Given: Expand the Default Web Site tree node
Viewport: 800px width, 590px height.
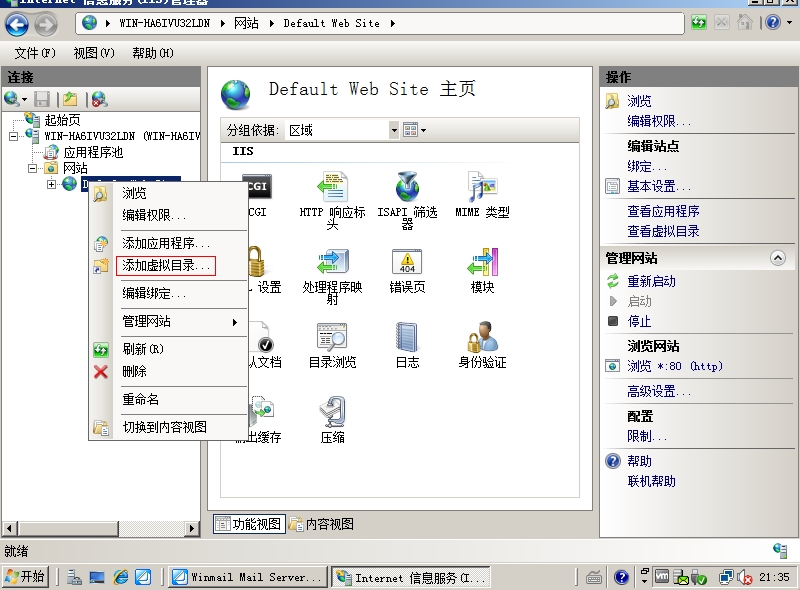Looking at the screenshot, I should coord(52,184).
